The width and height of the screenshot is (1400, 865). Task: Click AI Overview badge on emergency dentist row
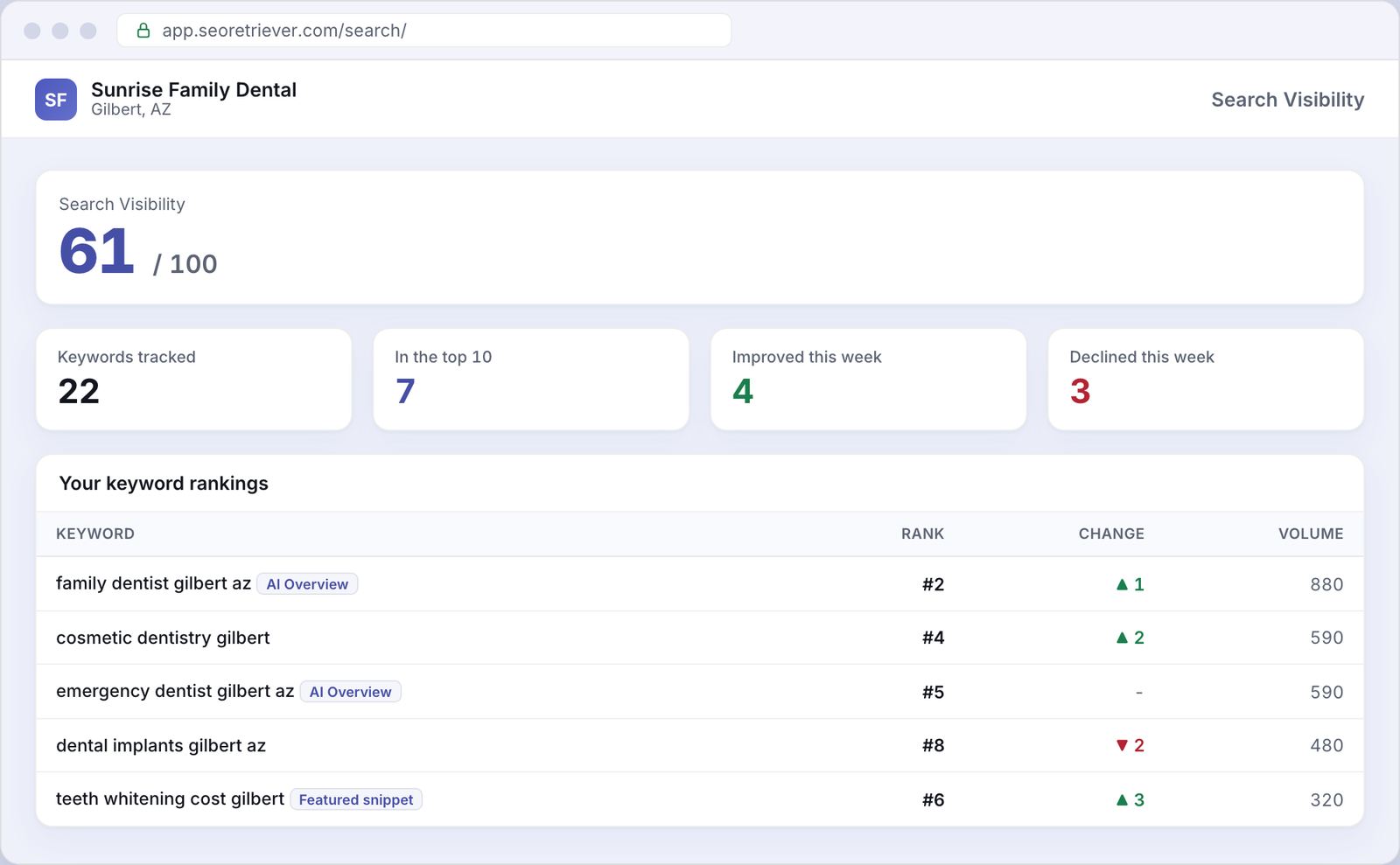pos(350,692)
